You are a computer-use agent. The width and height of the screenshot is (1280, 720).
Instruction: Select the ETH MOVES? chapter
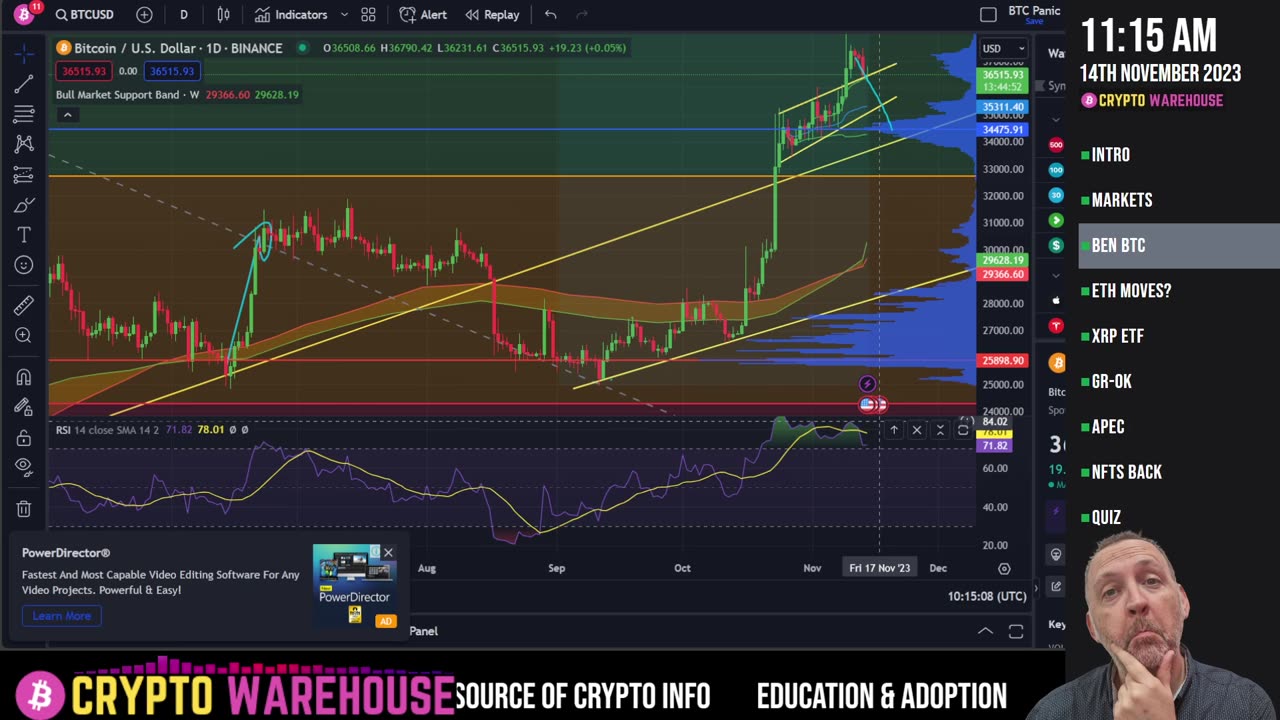[x=1131, y=291]
